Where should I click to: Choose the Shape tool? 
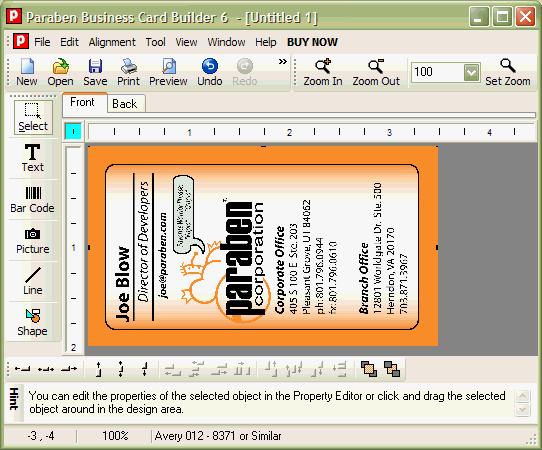(x=32, y=322)
